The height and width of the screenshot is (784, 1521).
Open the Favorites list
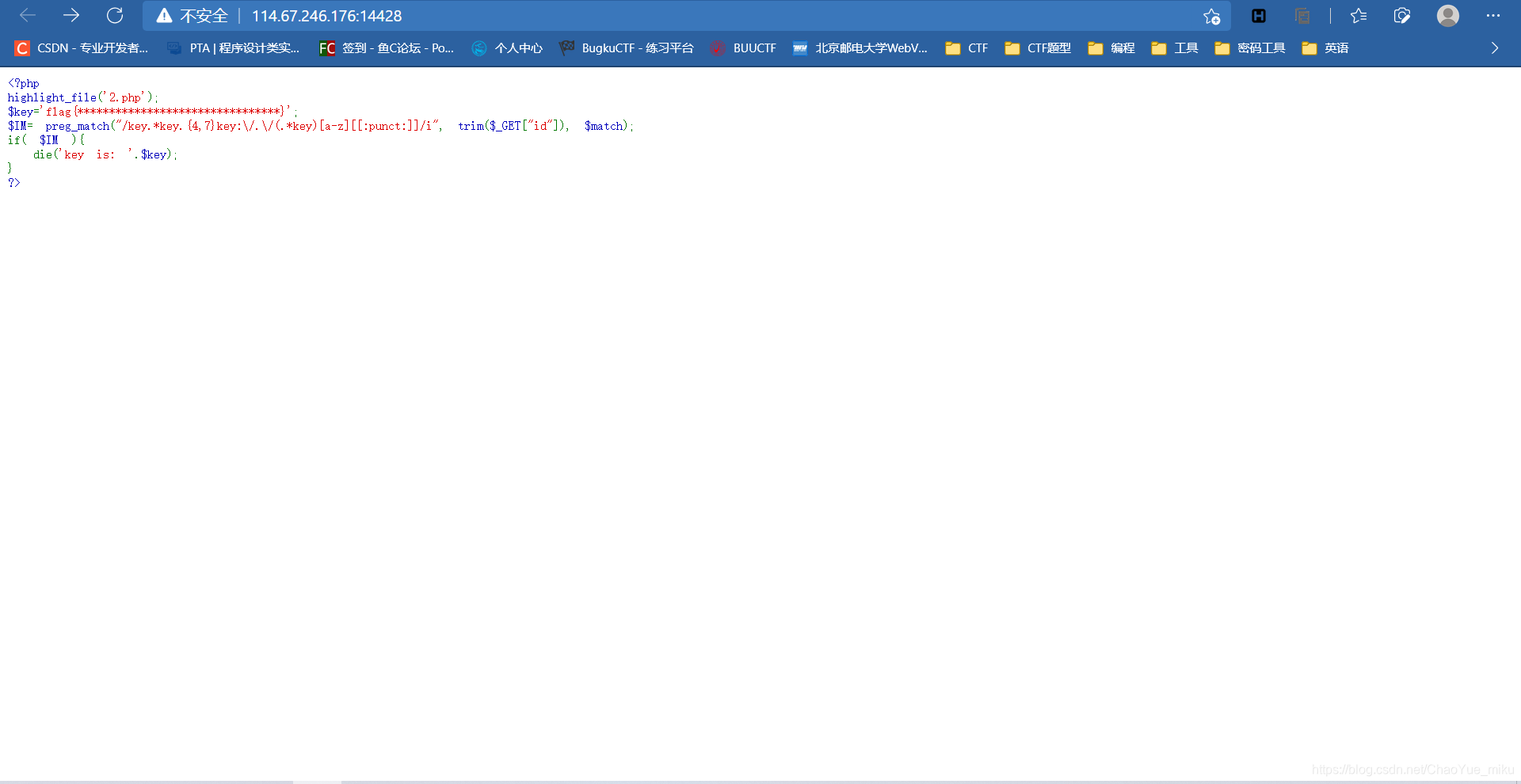[x=1359, y=16]
